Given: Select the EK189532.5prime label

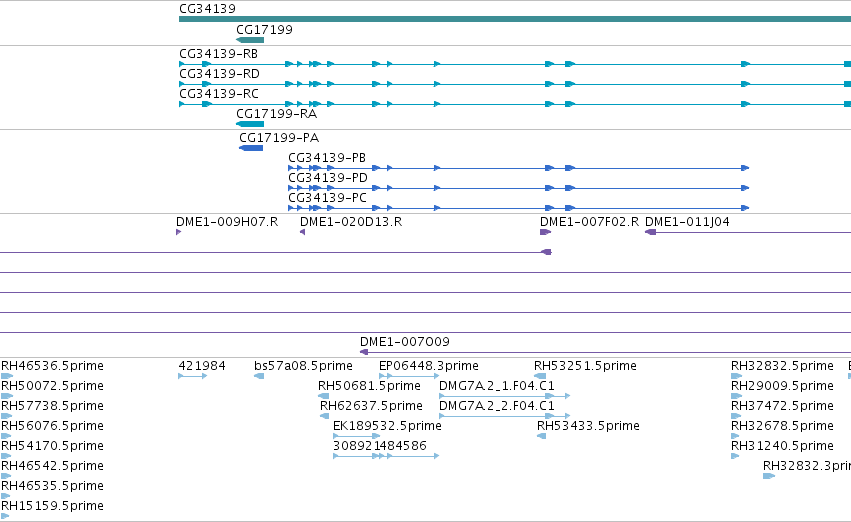Looking at the screenshot, I should pos(388,426).
